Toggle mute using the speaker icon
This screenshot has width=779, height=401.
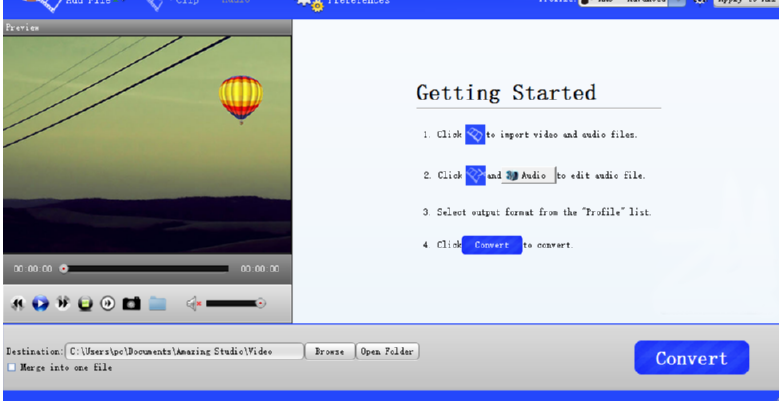point(193,303)
